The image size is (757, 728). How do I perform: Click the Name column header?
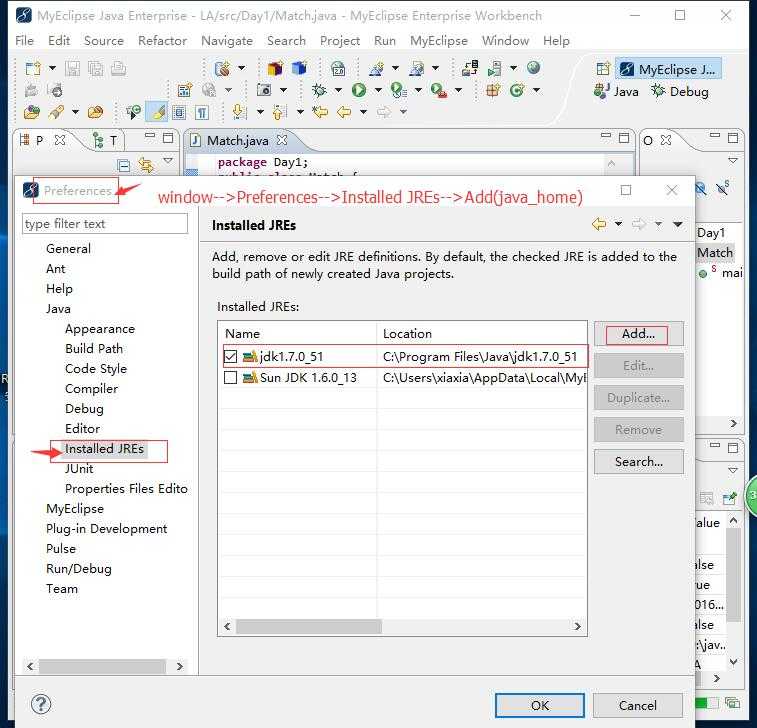click(x=298, y=334)
